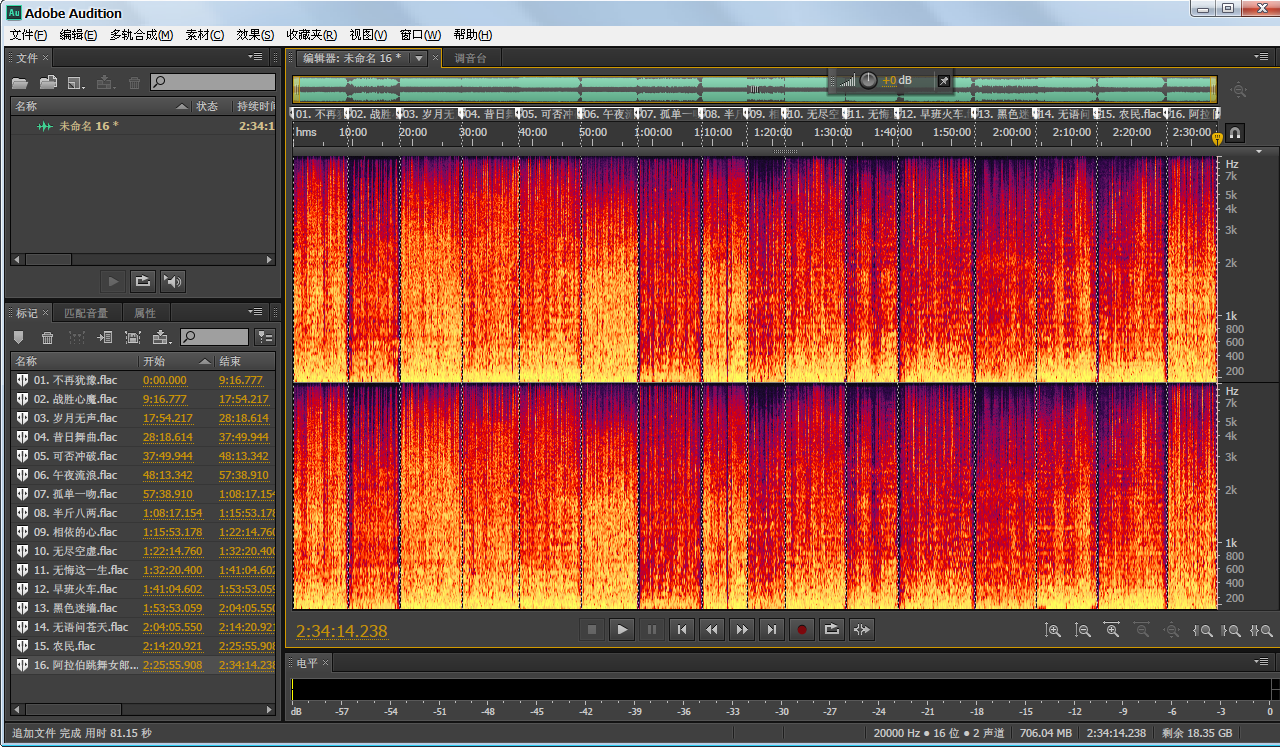Click the Record button in transport controls

coord(801,629)
